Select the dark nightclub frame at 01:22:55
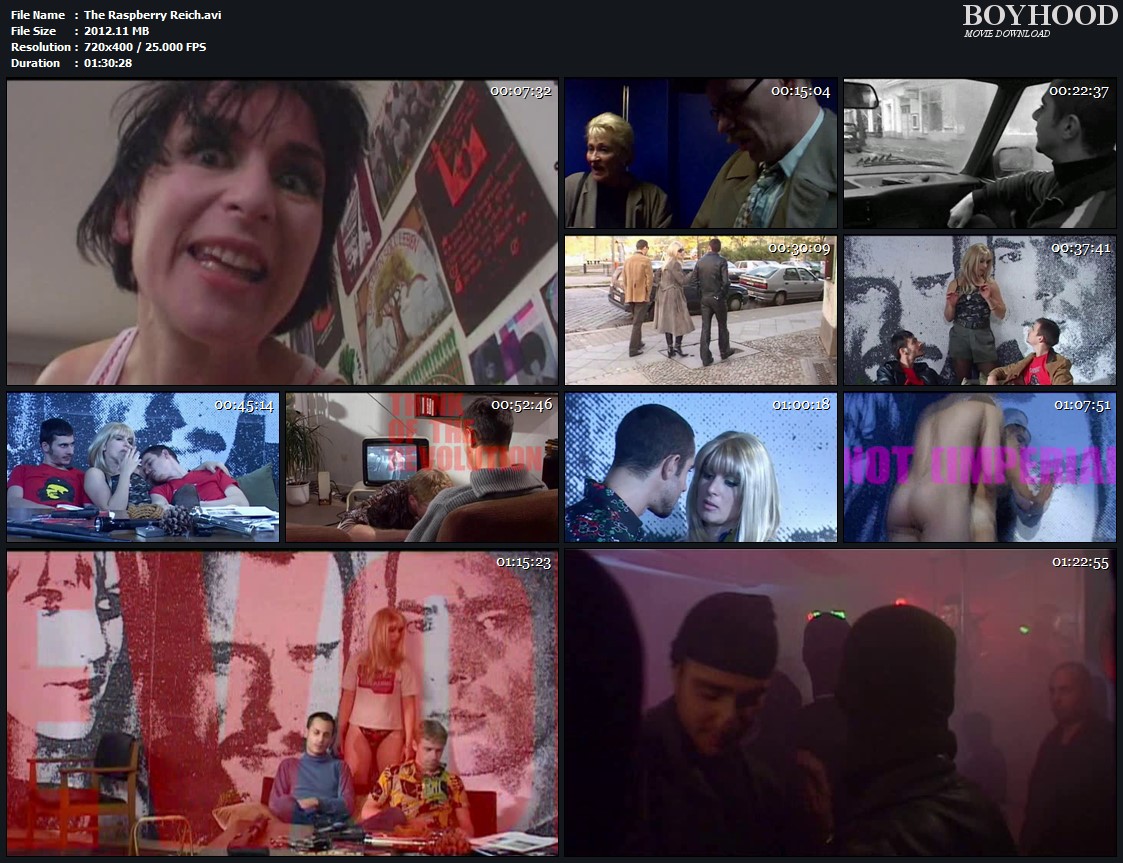This screenshot has height=863, width=1123. pos(840,703)
